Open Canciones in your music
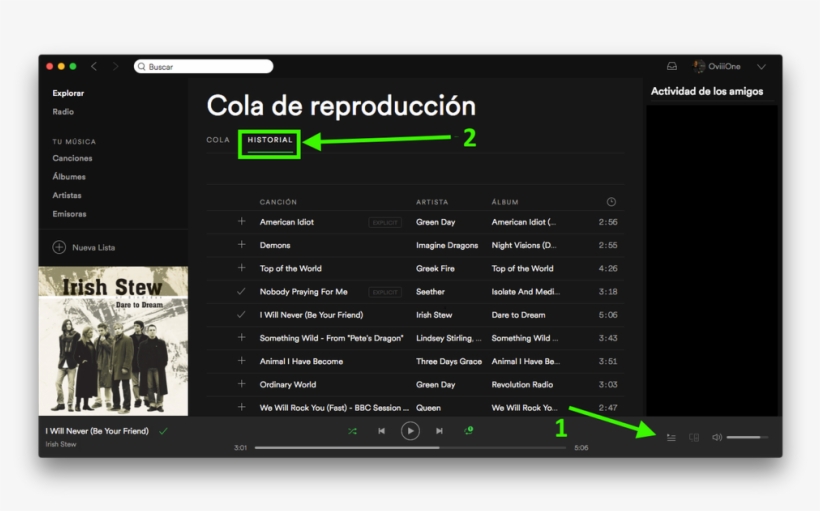The image size is (820, 511). [72, 158]
